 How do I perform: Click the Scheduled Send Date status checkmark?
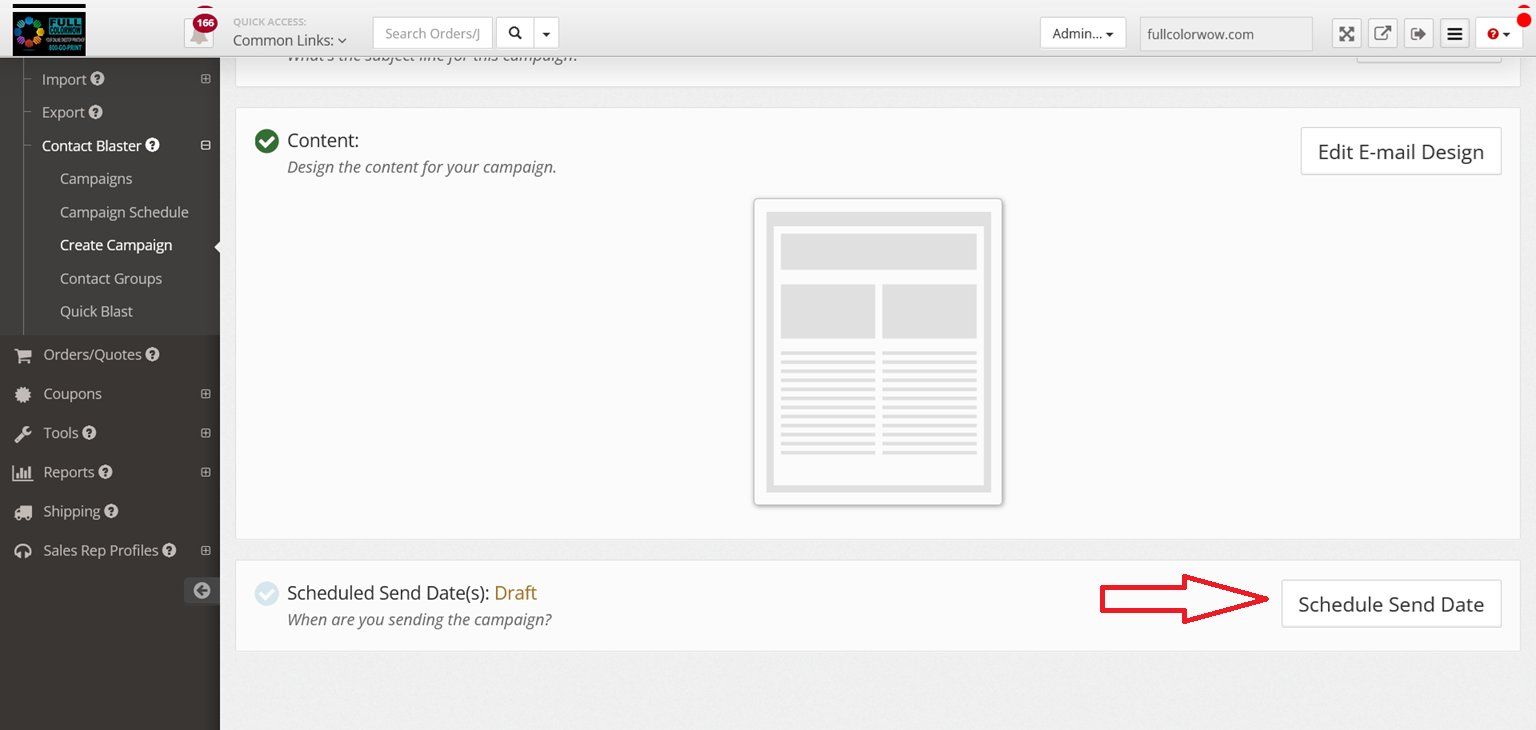point(266,594)
